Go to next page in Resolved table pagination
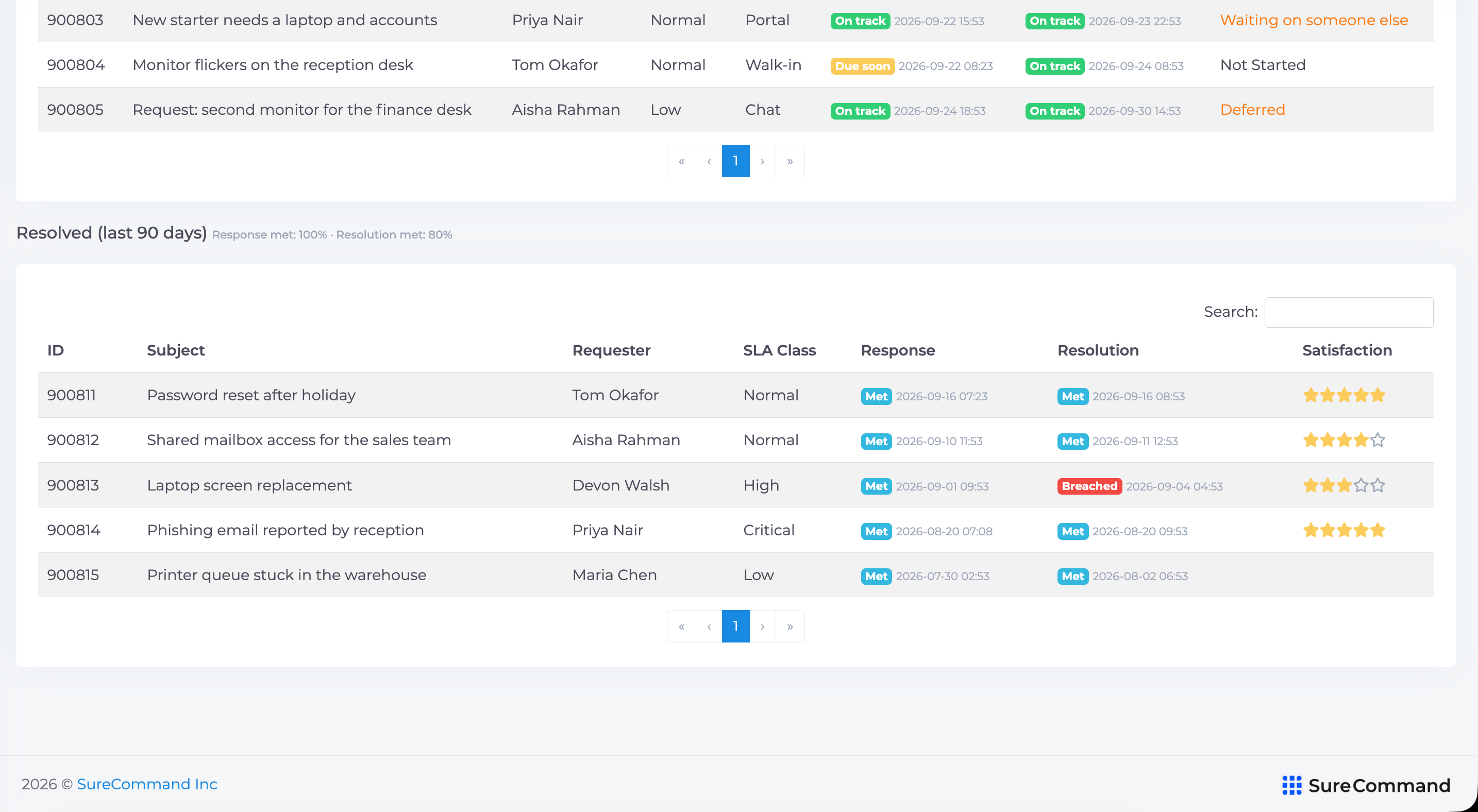This screenshot has height=812, width=1478. pyautogui.click(x=763, y=626)
